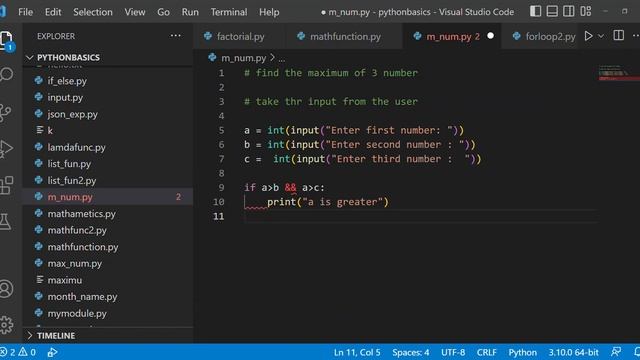Open json_exp.py in explorer

coord(107,114)
